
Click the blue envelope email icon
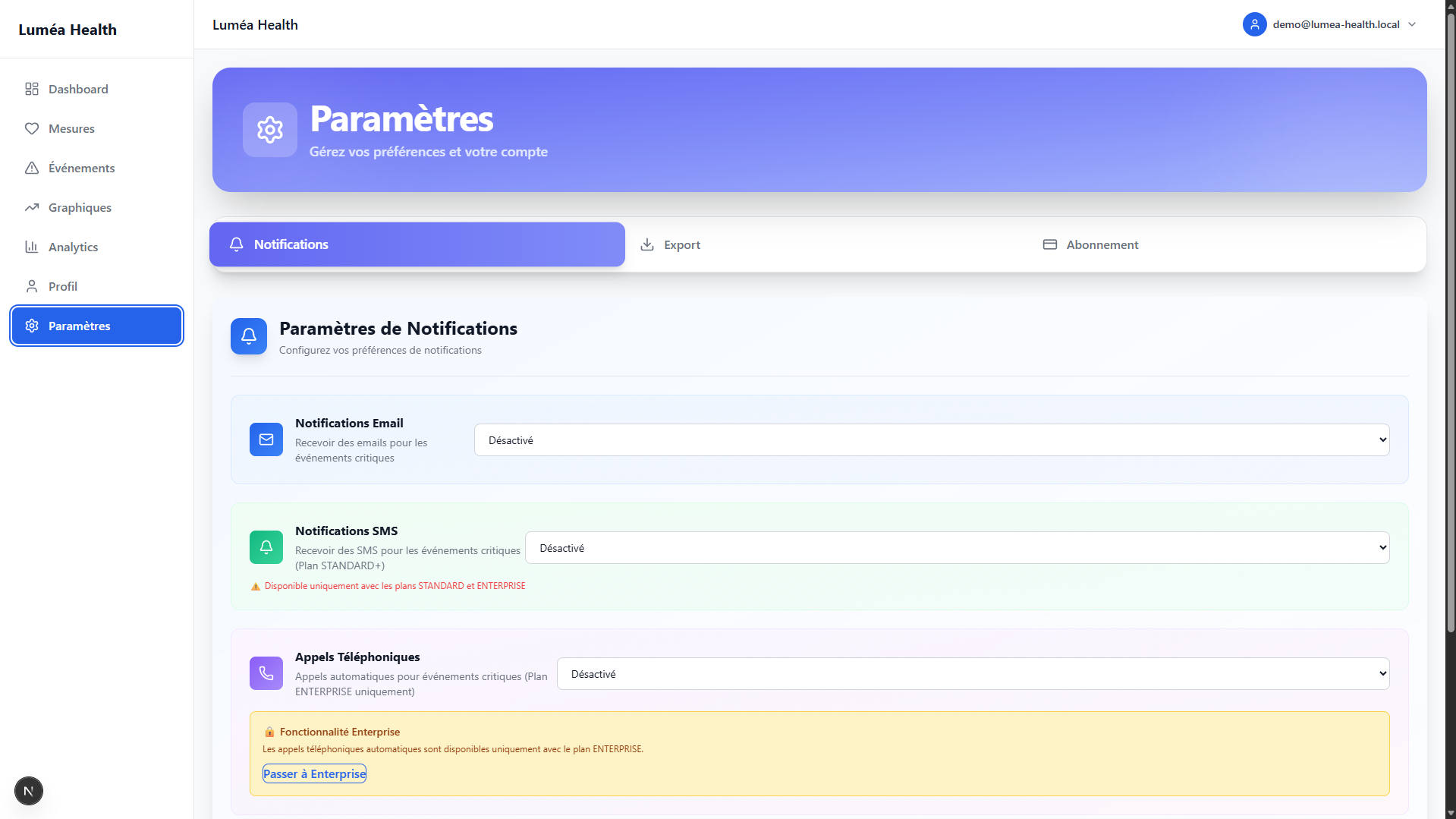pos(266,439)
